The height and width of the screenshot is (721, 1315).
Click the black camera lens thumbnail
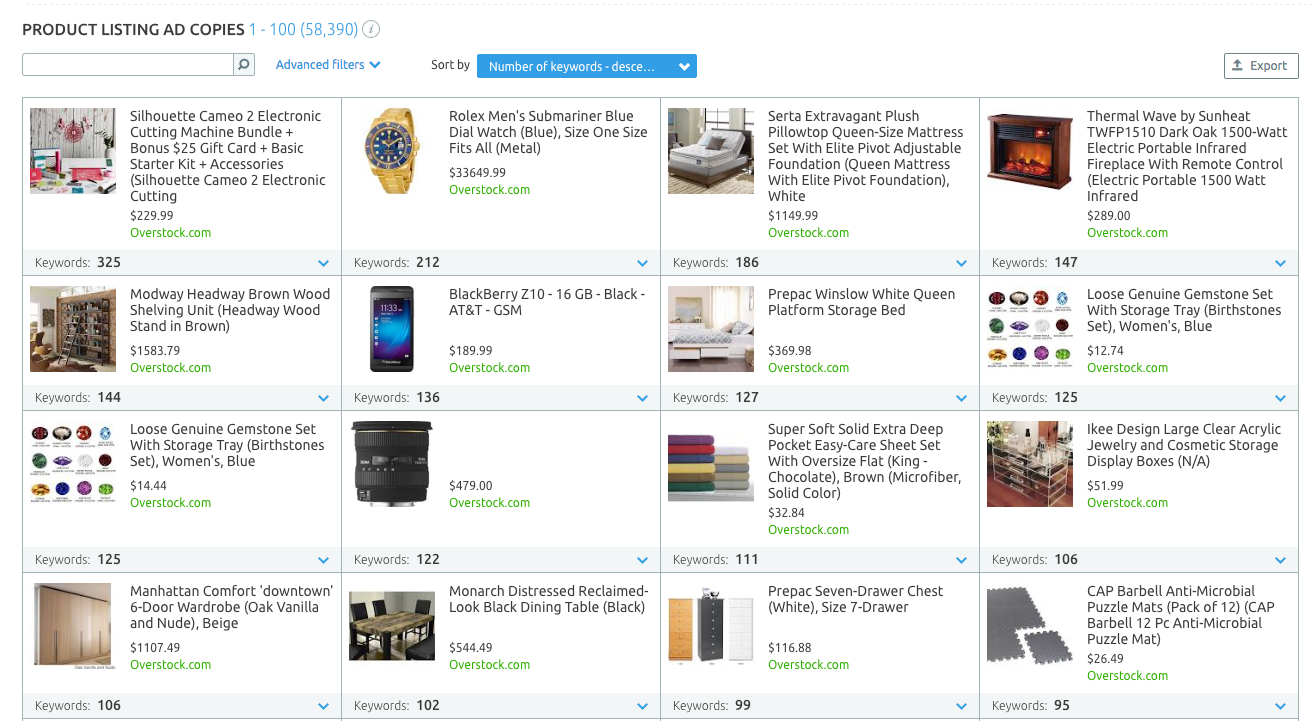(x=392, y=463)
